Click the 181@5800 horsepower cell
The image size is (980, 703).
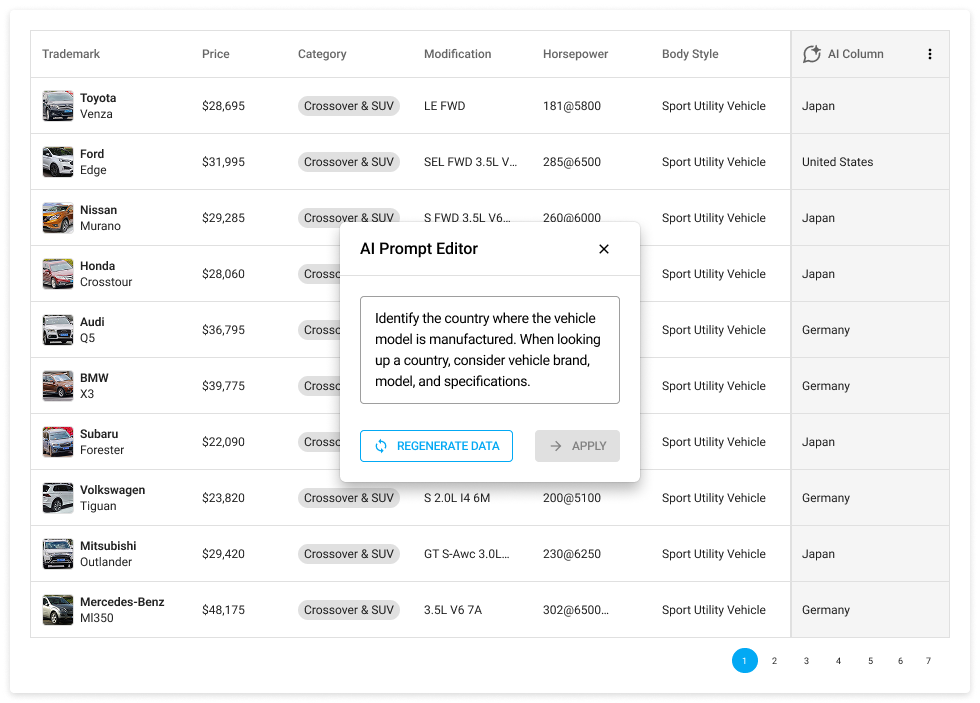[572, 106]
